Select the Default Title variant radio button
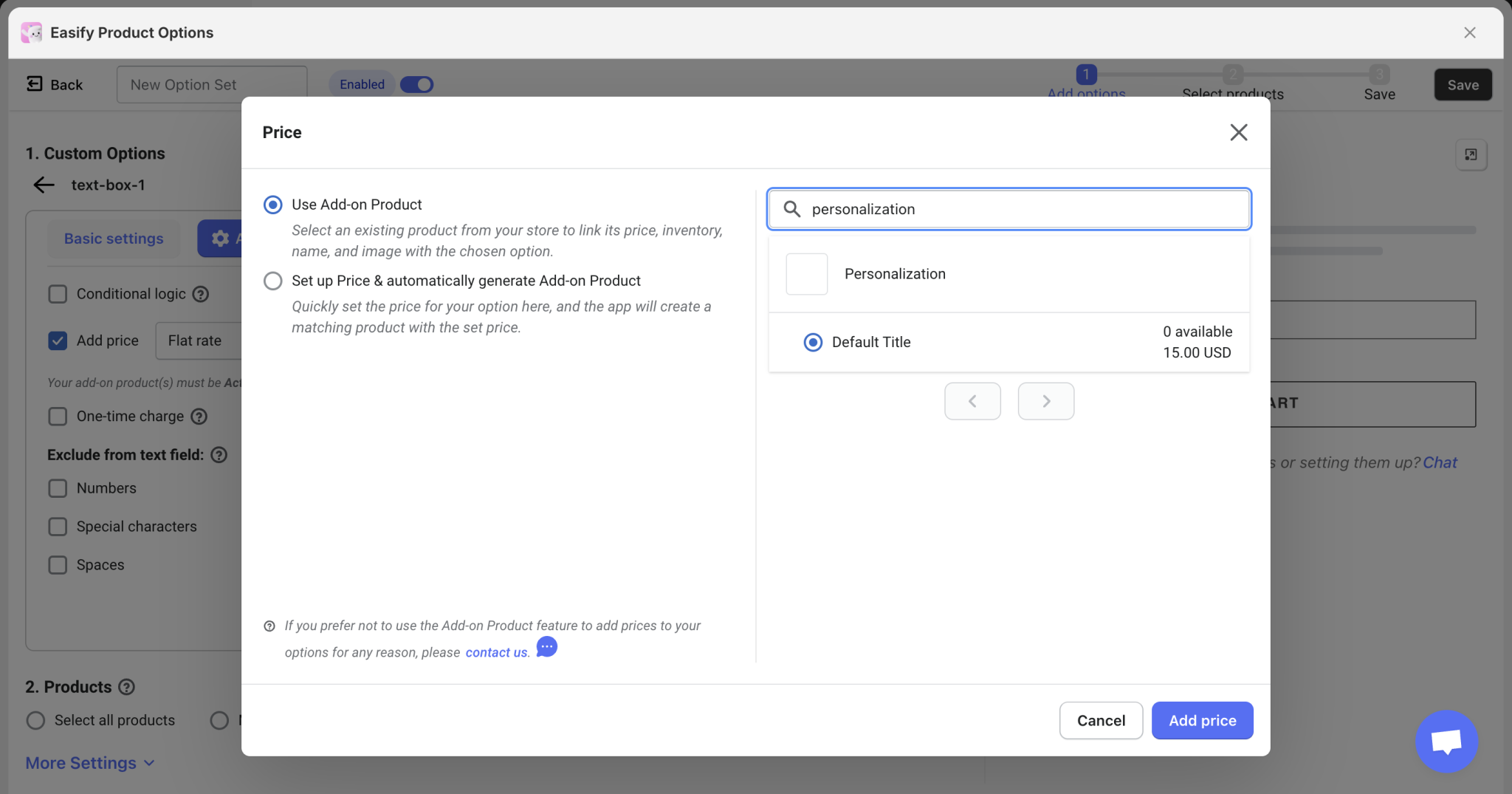Viewport: 1512px width, 794px height. coord(813,342)
